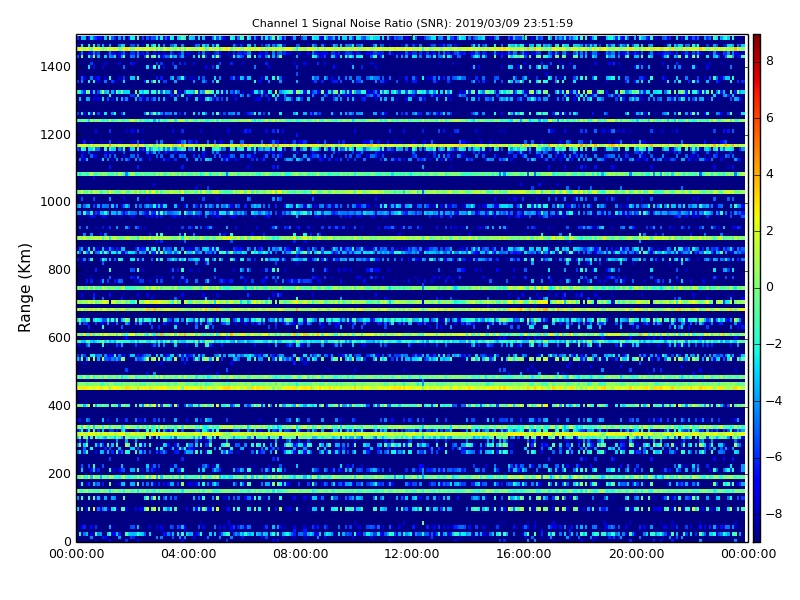Click the 20:00:00 time axis label

coord(636,554)
